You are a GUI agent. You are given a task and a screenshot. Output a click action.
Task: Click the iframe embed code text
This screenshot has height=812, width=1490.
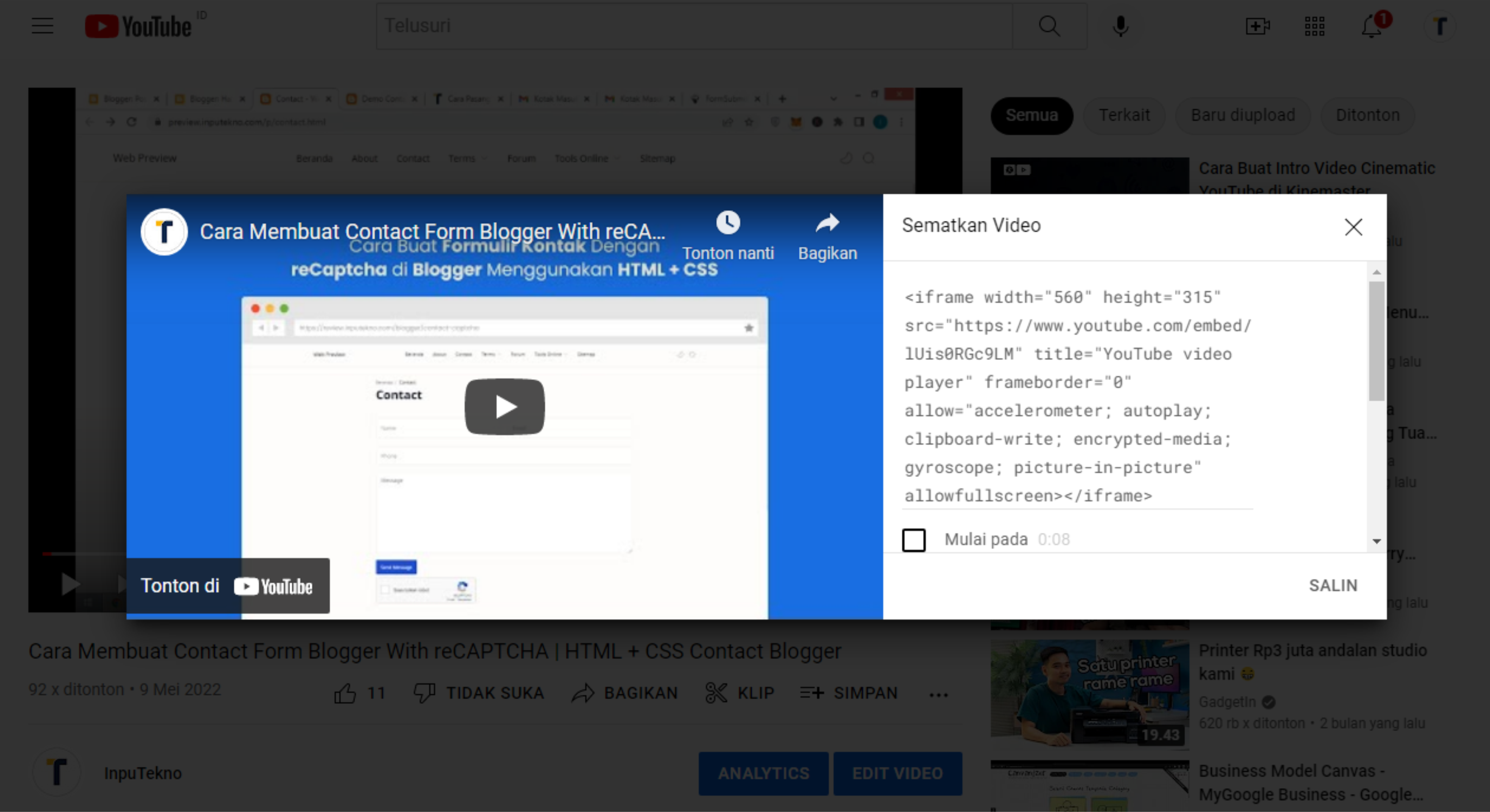click(1077, 396)
